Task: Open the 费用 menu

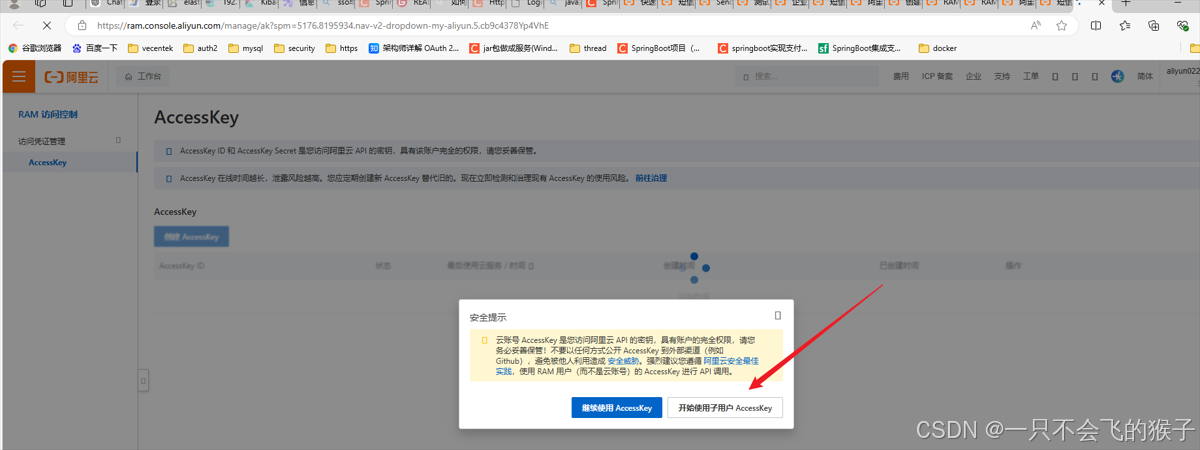Action: [901, 76]
